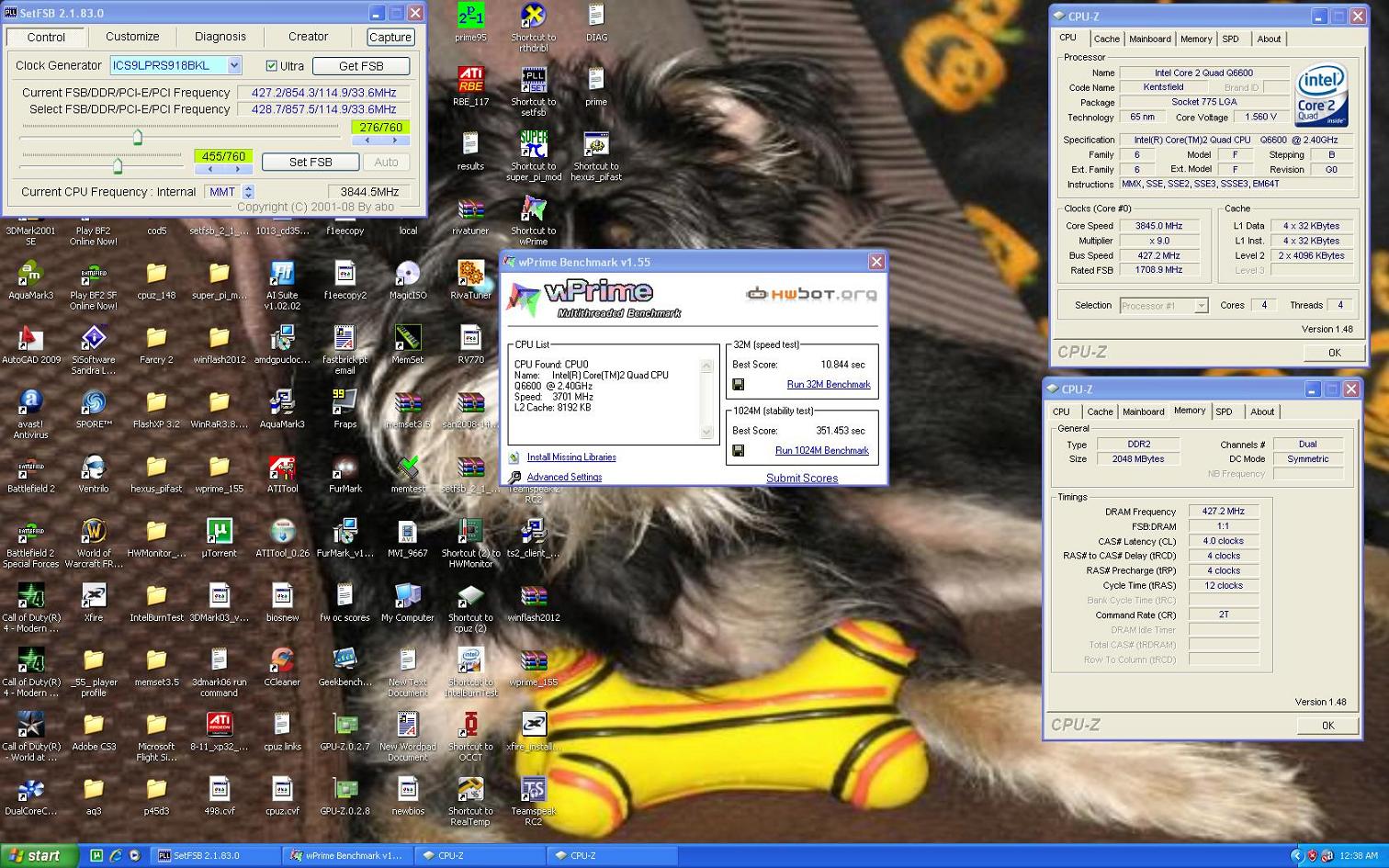Click OK in the top CPU-Z window
This screenshot has width=1389, height=868.
click(x=1334, y=353)
